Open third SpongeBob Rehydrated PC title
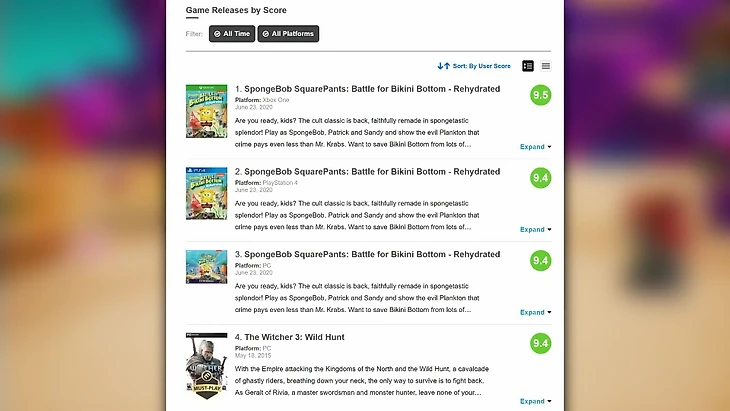This screenshot has width=730, height=411. pos(372,255)
